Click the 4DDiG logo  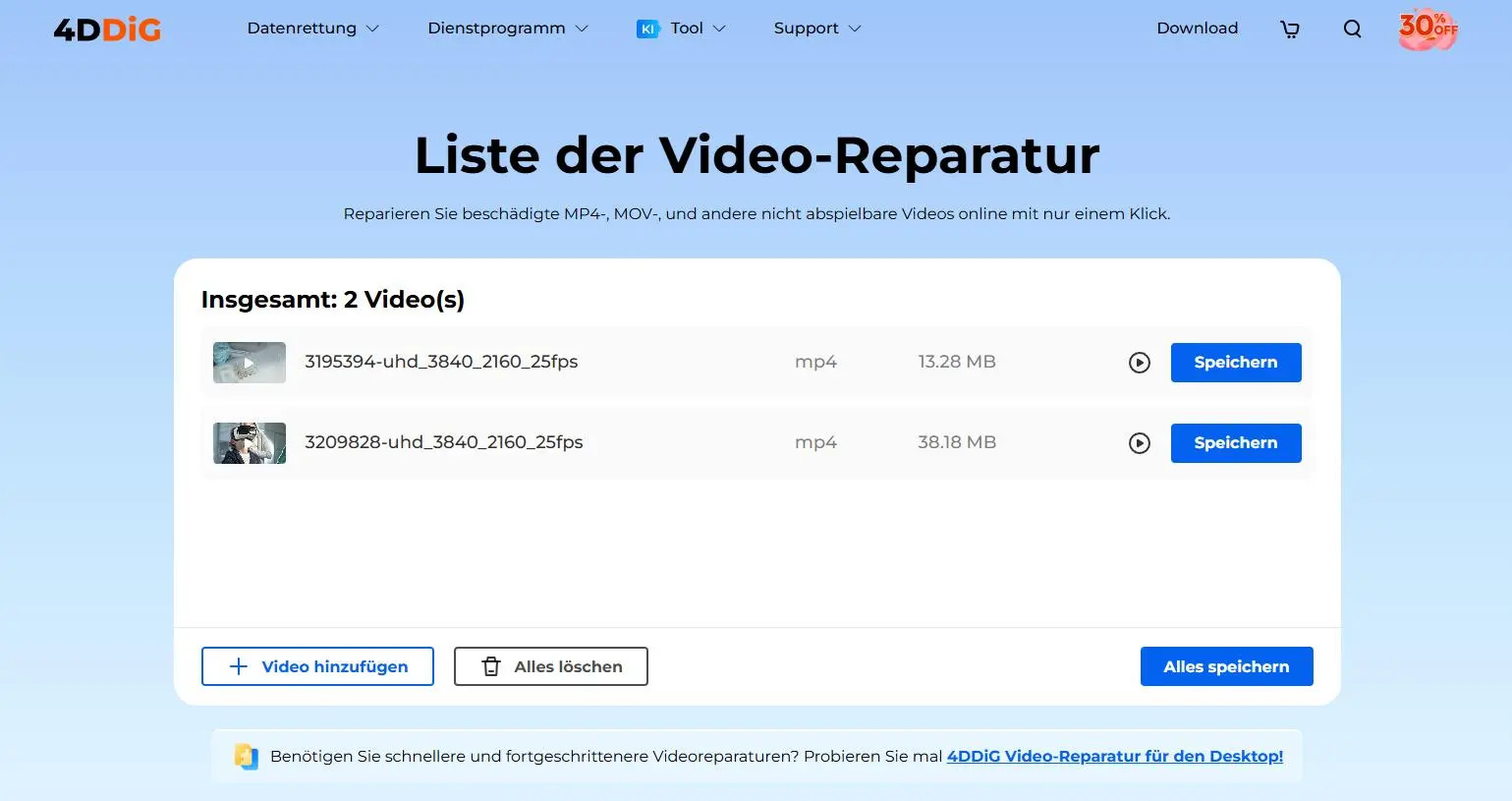point(107,29)
